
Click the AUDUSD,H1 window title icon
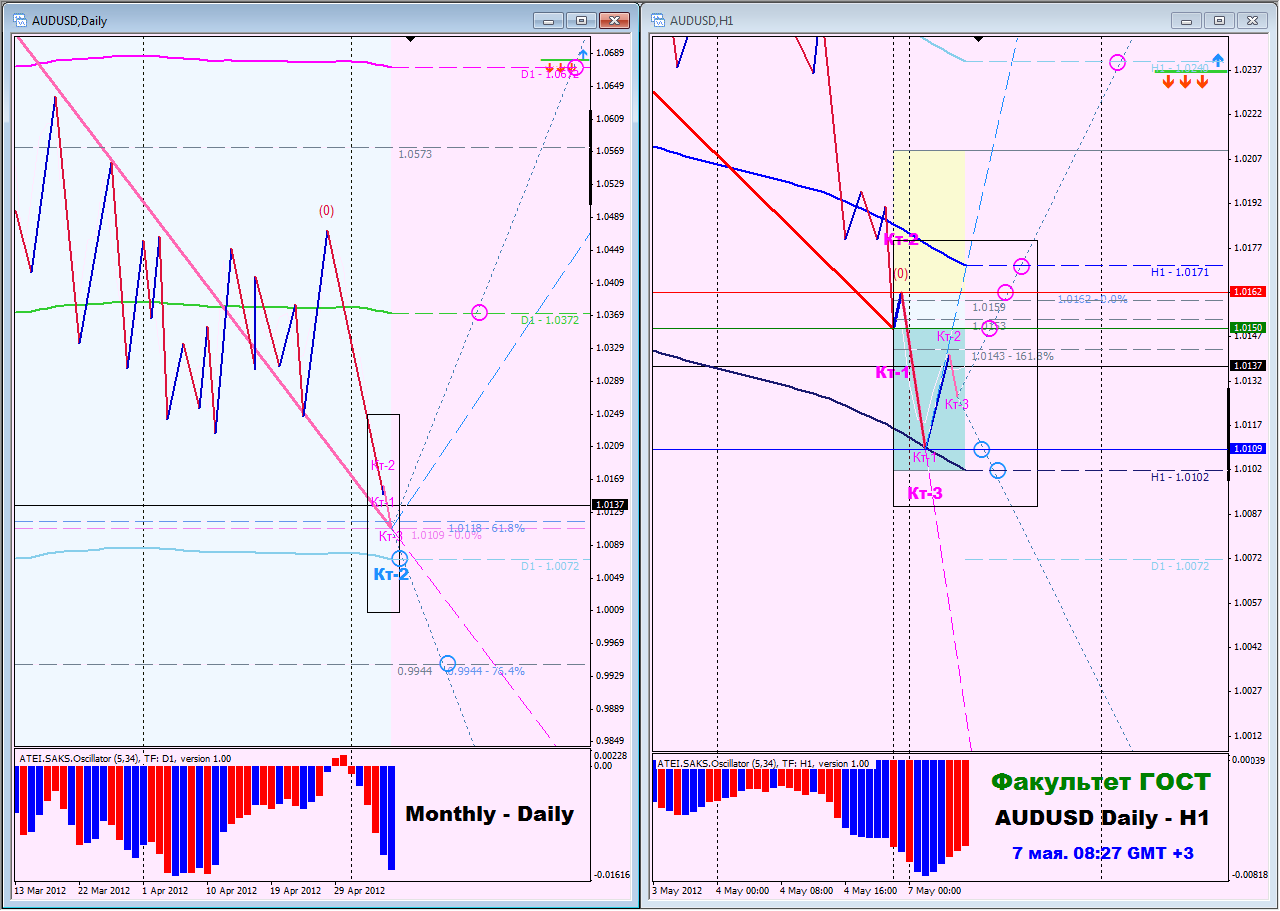pyautogui.click(x=659, y=20)
